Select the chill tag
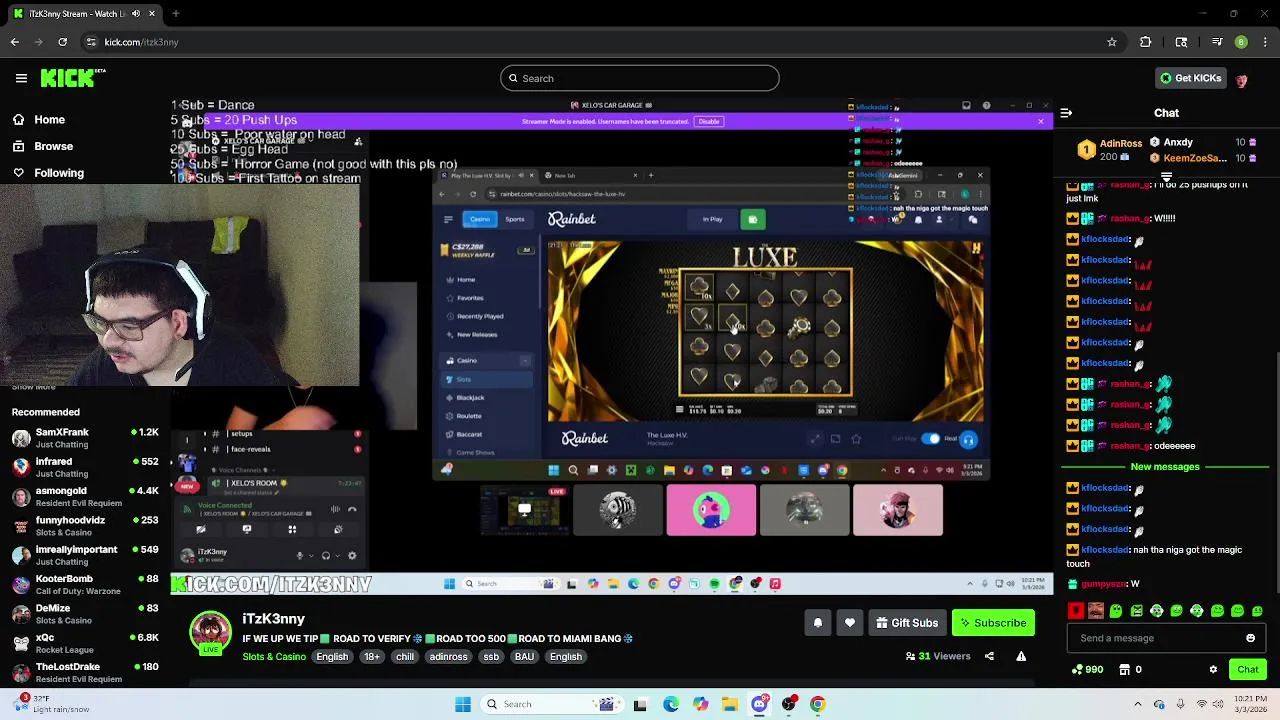Image resolution: width=1280 pixels, height=720 pixels. point(404,657)
